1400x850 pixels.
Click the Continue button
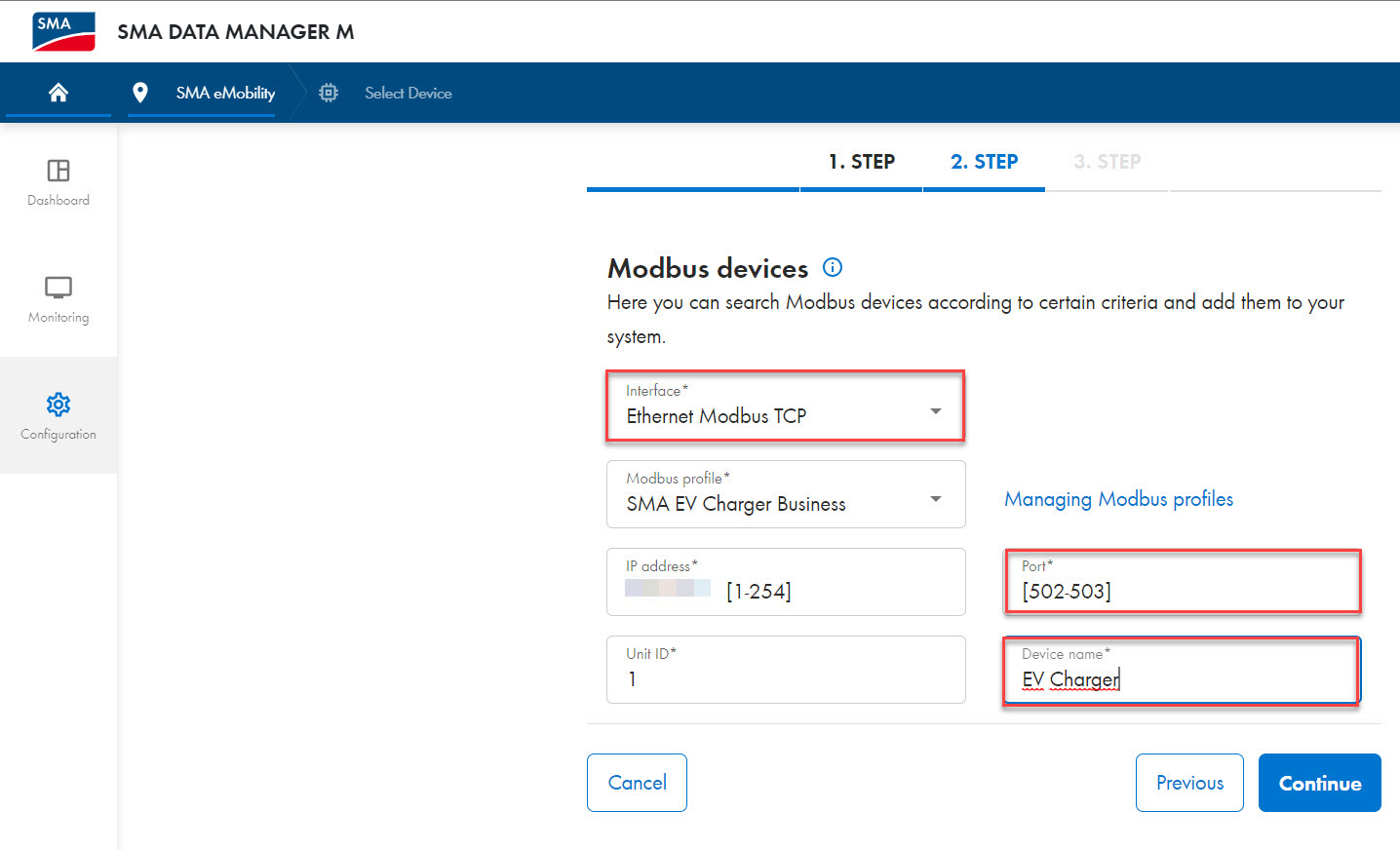1320,783
